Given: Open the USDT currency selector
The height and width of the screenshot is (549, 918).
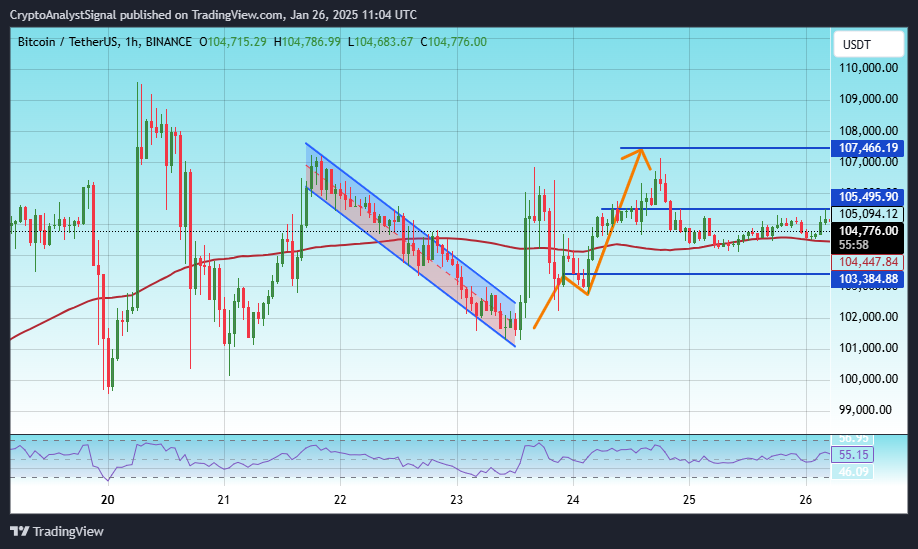Looking at the screenshot, I should pyautogui.click(x=868, y=44).
